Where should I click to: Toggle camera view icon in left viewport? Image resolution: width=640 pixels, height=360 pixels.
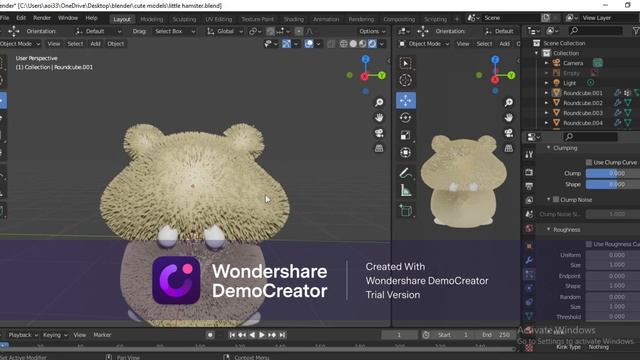tap(379, 133)
